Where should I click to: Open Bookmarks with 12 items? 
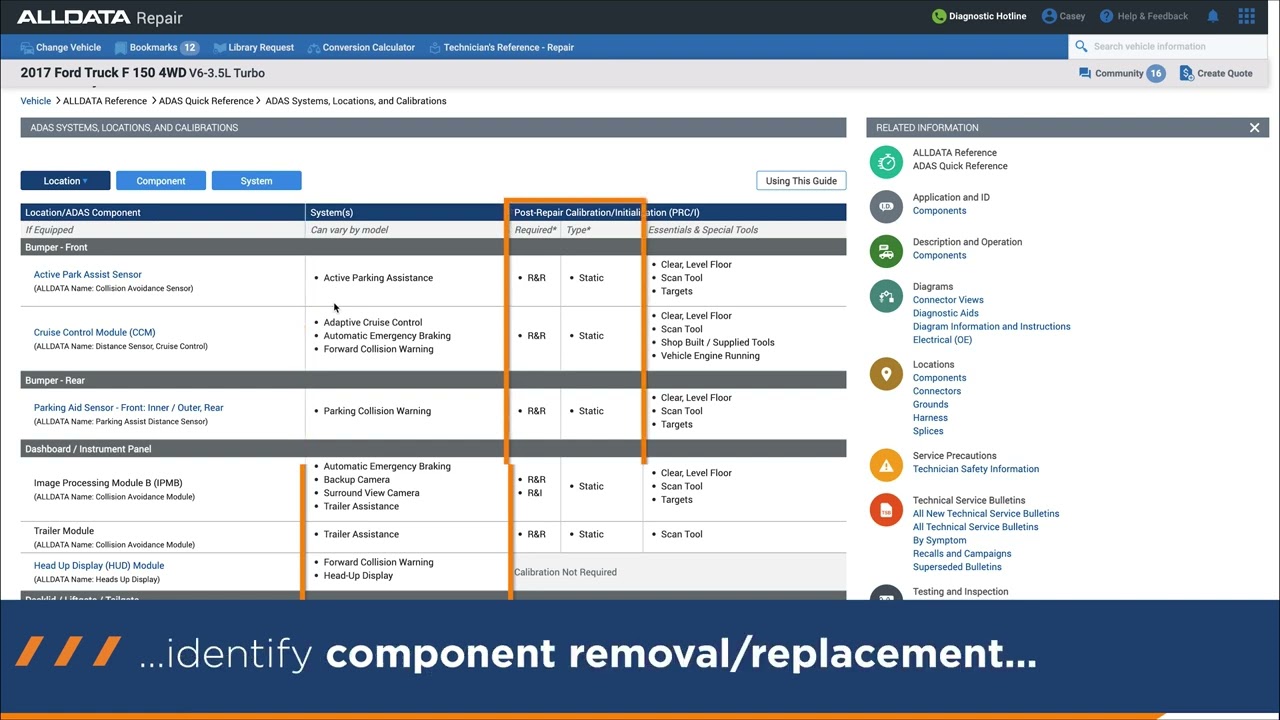coord(164,47)
